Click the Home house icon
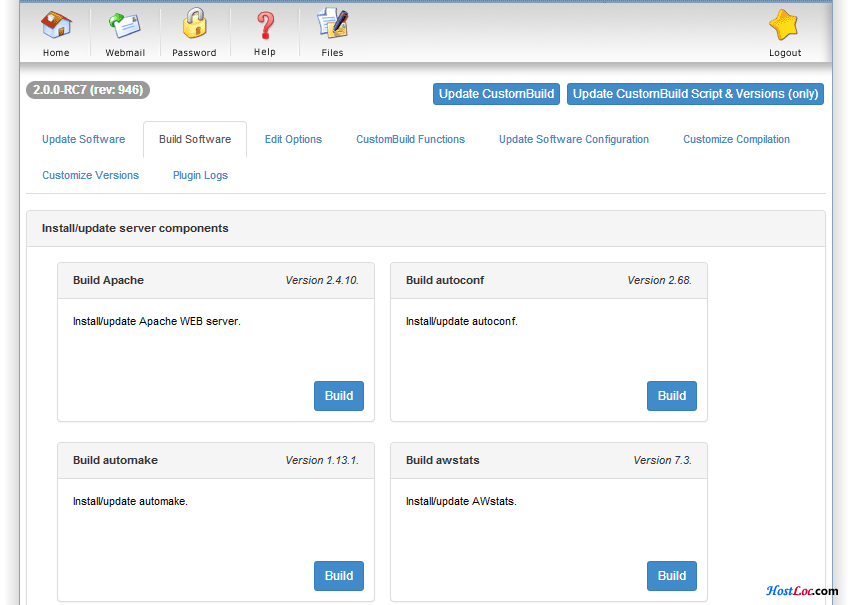Image resolution: width=848 pixels, height=605 pixels. tap(56, 25)
